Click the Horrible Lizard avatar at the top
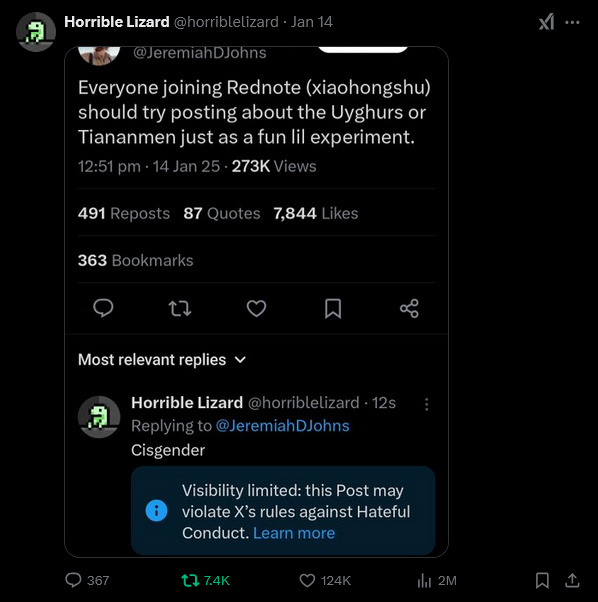 [36, 32]
